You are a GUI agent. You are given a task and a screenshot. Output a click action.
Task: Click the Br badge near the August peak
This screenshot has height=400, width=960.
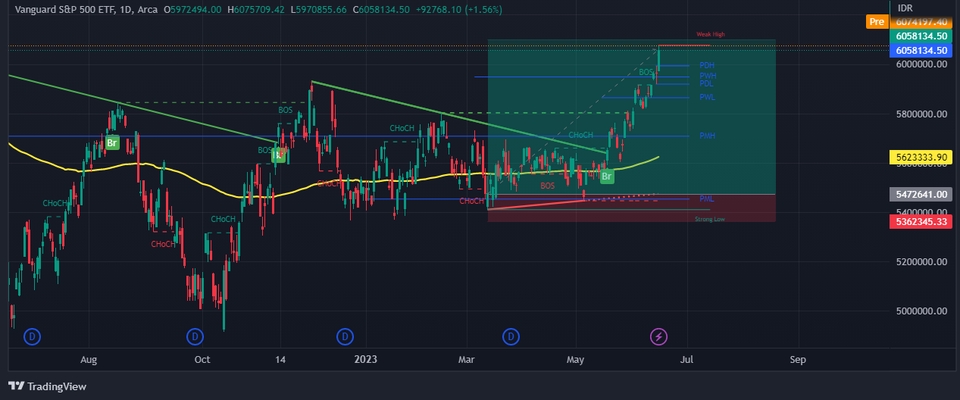[x=111, y=143]
